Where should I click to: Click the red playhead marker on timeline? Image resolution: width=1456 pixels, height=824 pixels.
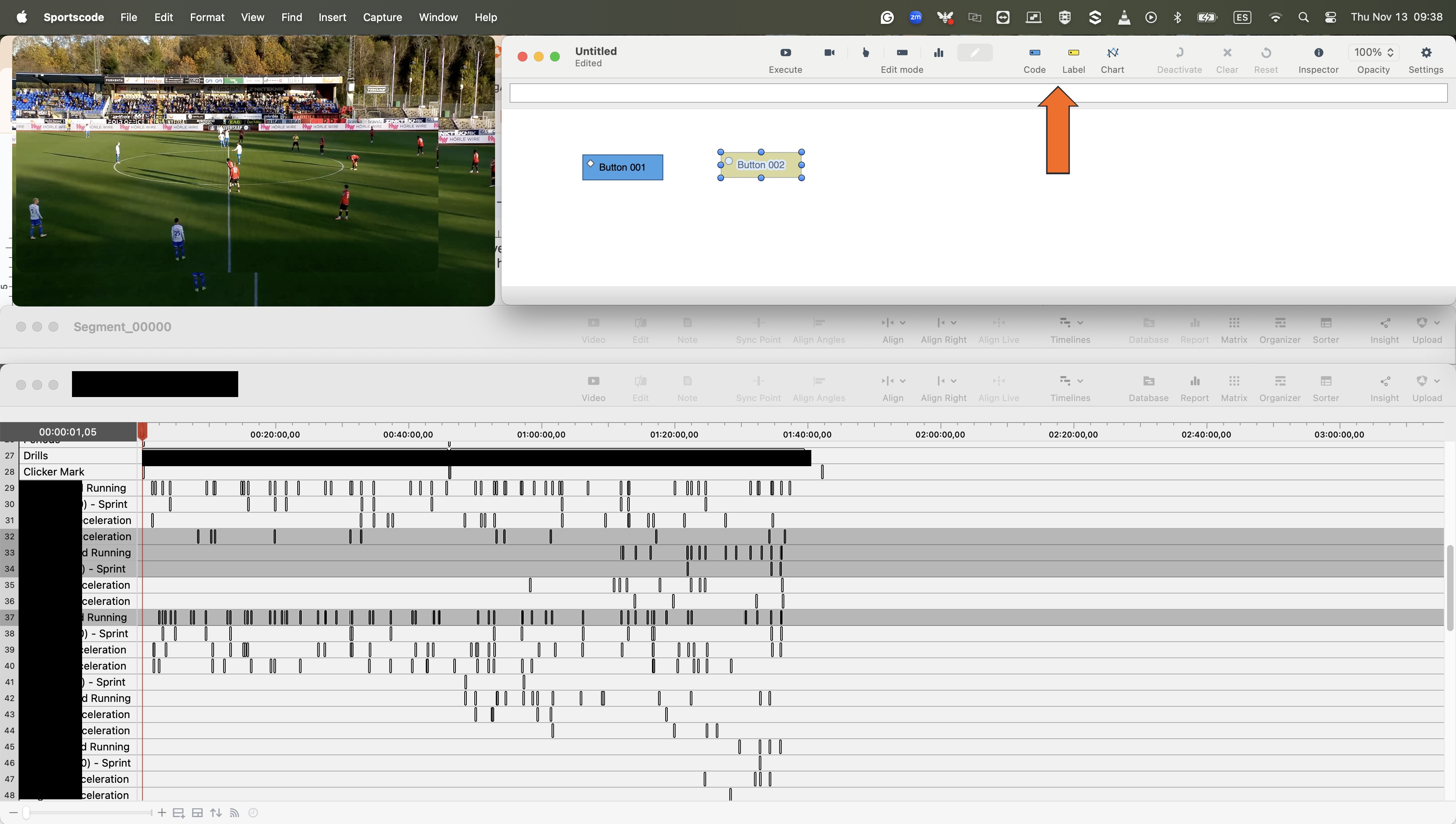coord(143,432)
